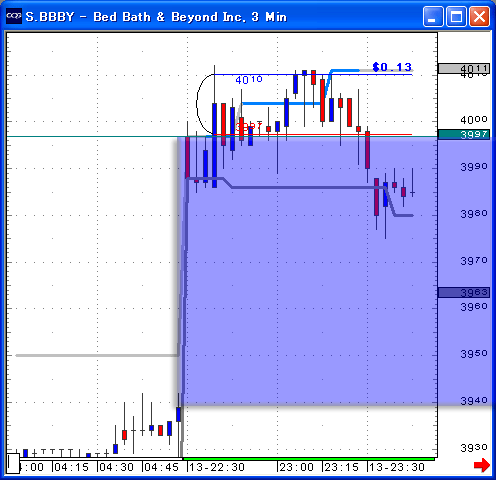Select the purple 3963 price marker on the price scale
The width and height of the screenshot is (496, 480).
[464, 293]
